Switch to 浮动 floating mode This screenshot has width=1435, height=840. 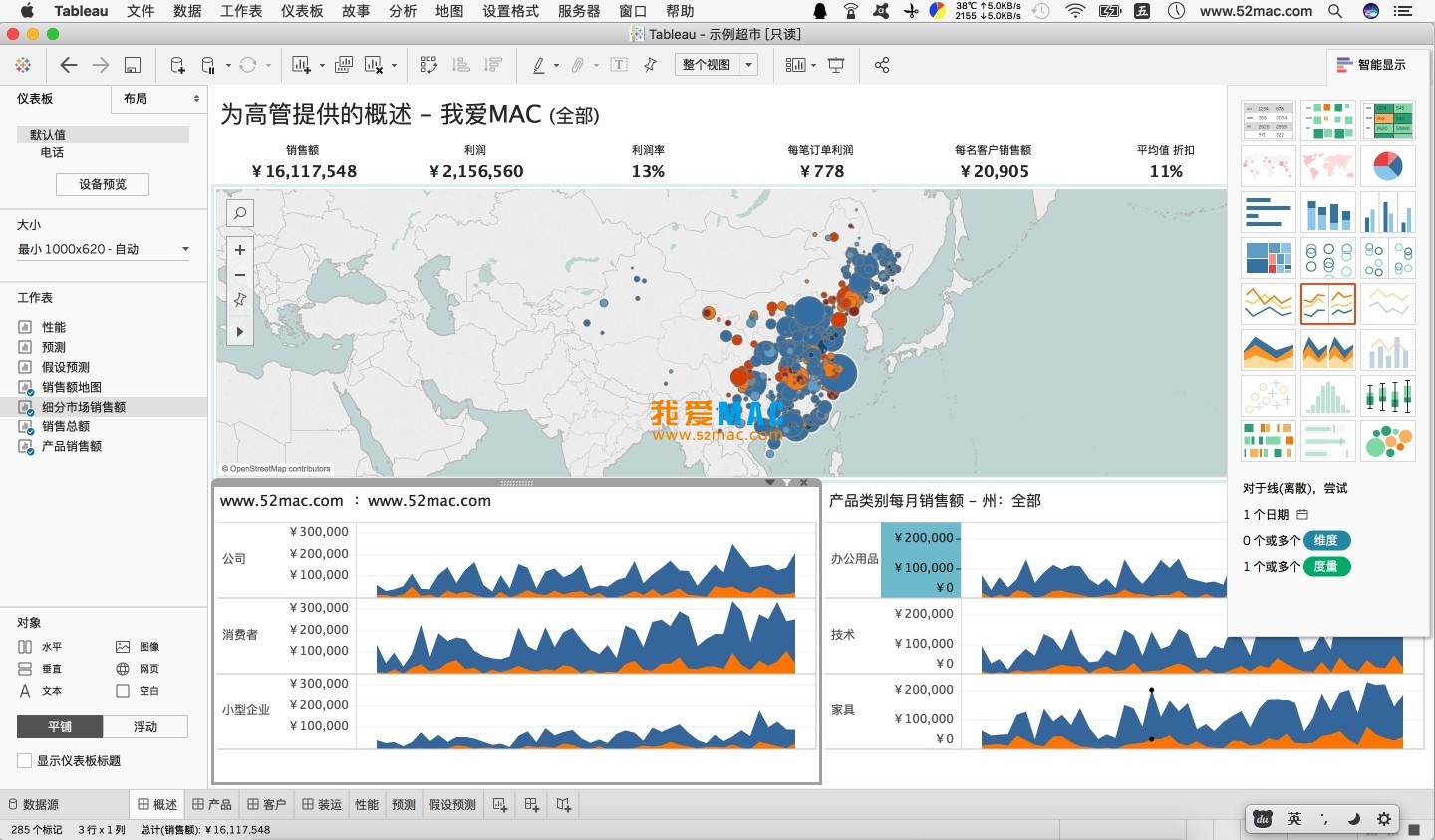145,727
